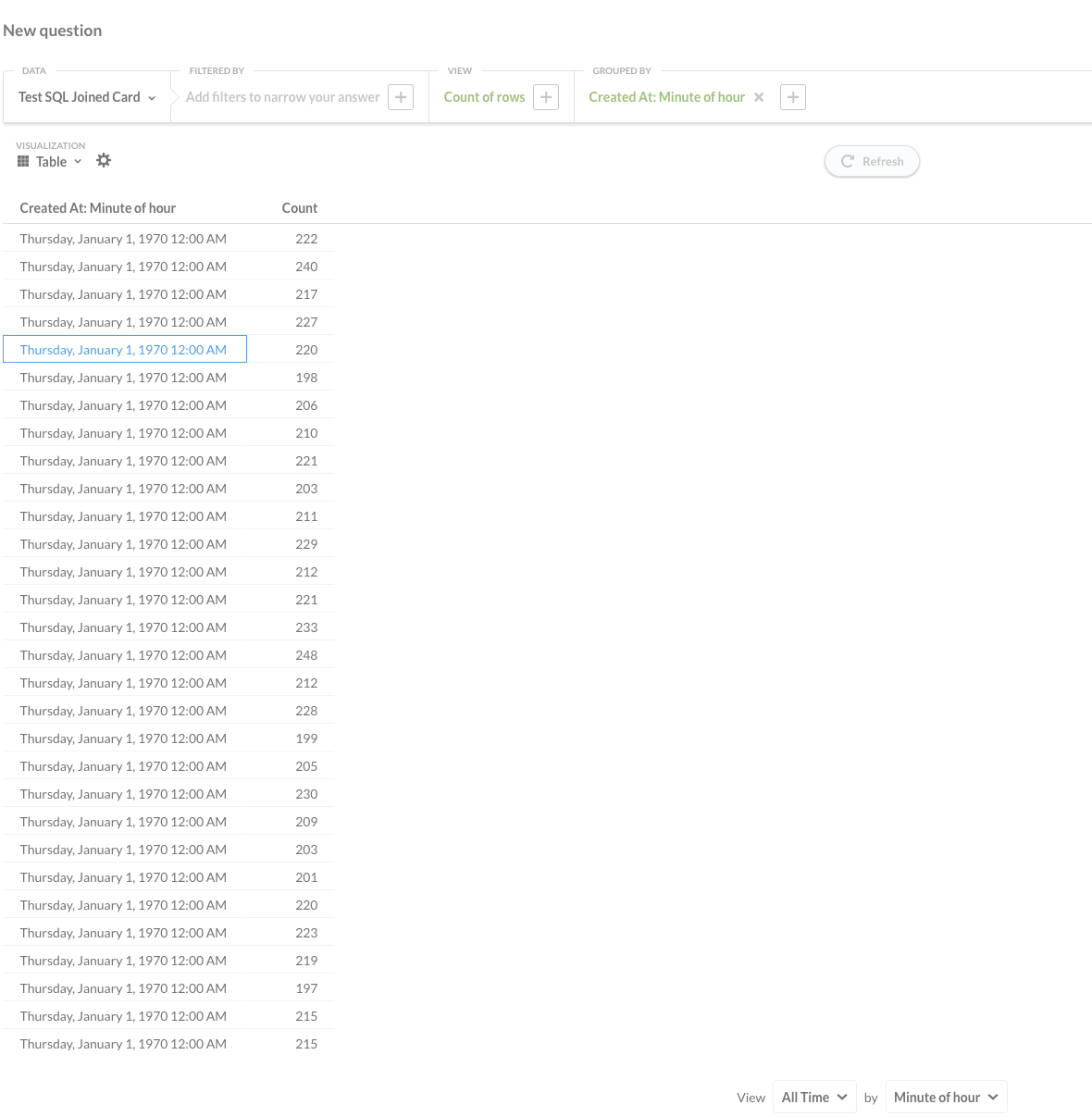Remove the Created At: Minute of hour grouping
Image resolution: width=1092 pixels, height=1117 pixels.
pos(758,96)
